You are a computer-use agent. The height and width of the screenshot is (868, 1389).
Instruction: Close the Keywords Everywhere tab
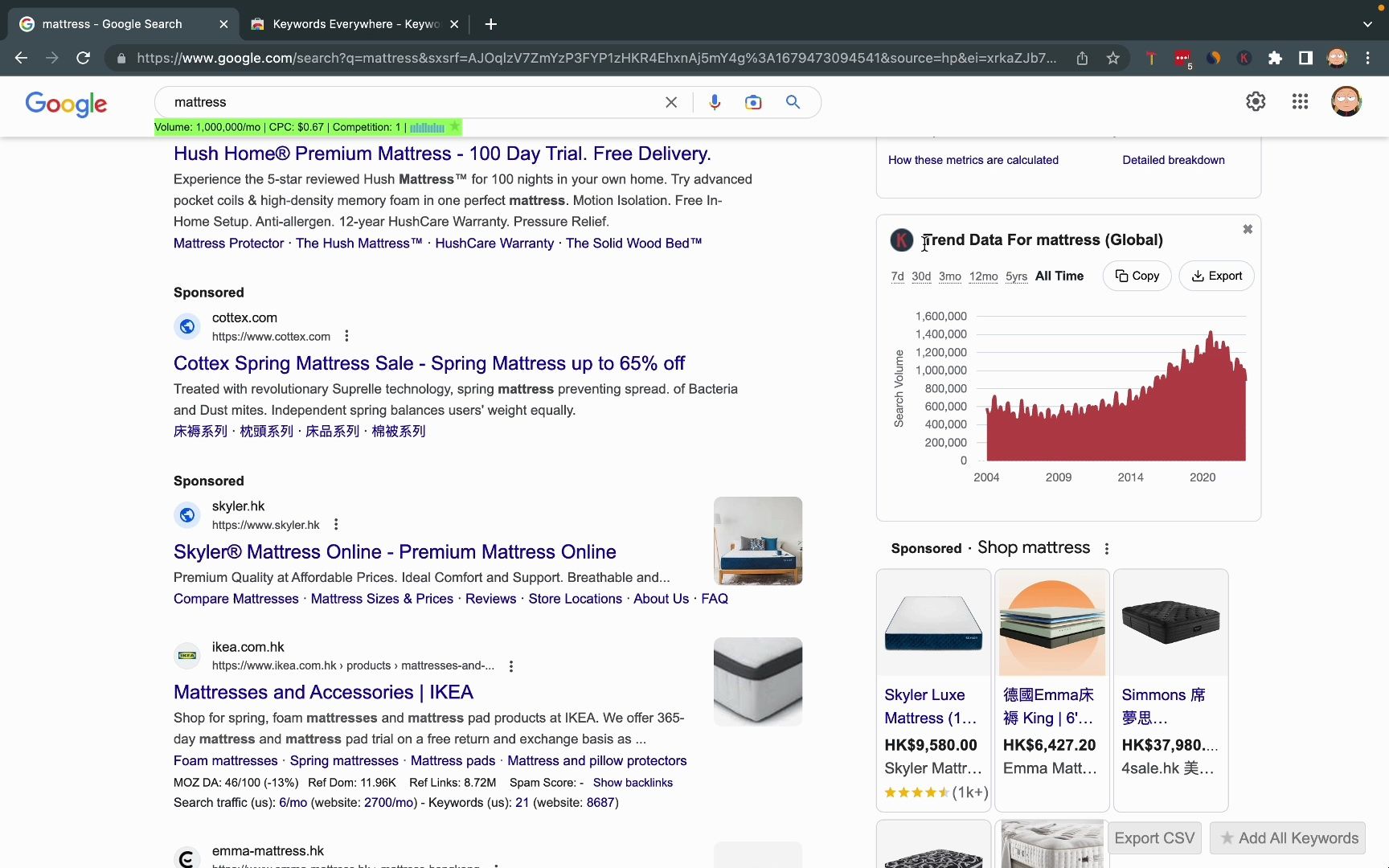coord(454,24)
